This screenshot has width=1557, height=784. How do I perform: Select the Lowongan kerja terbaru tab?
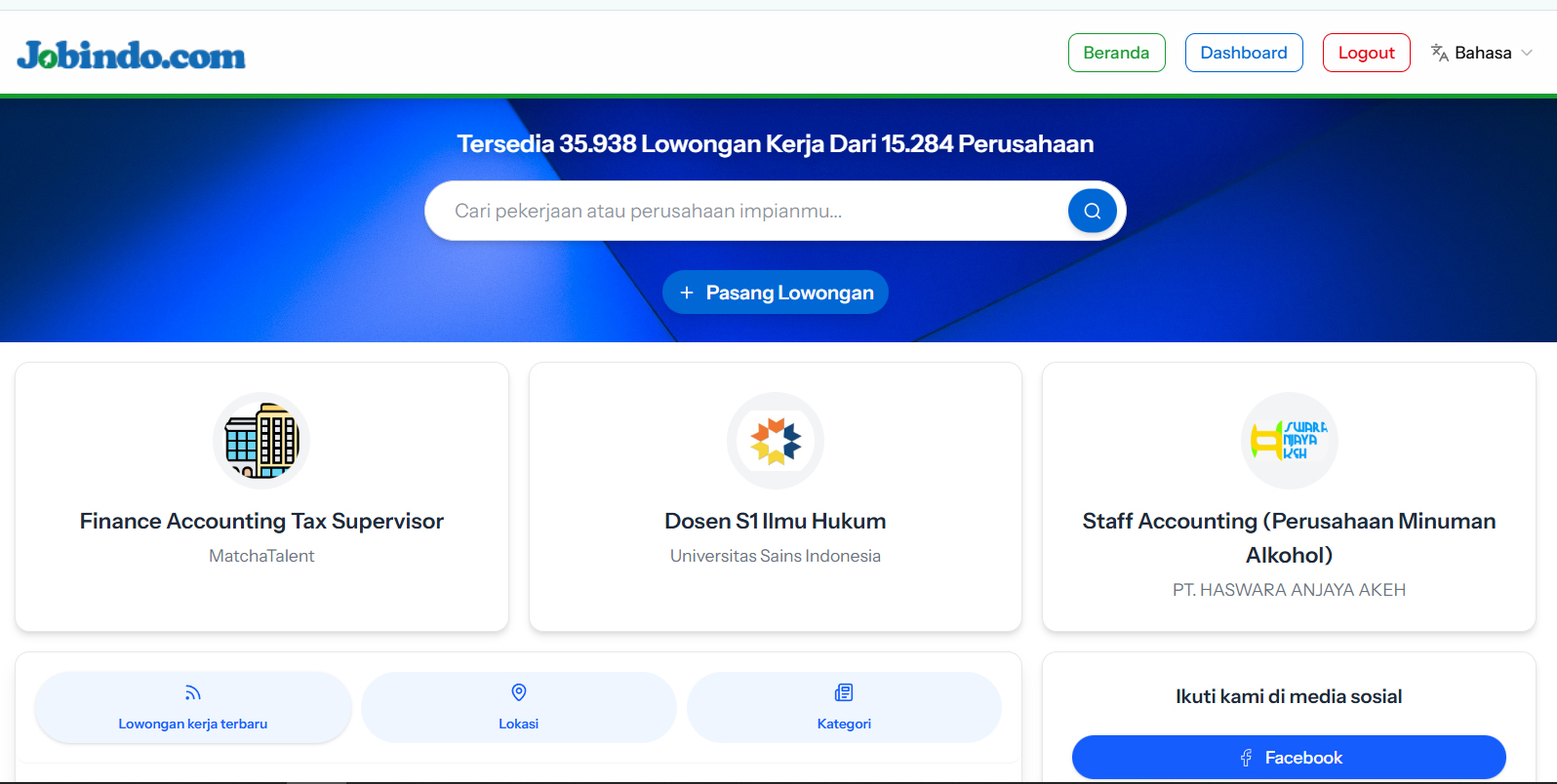(x=193, y=707)
